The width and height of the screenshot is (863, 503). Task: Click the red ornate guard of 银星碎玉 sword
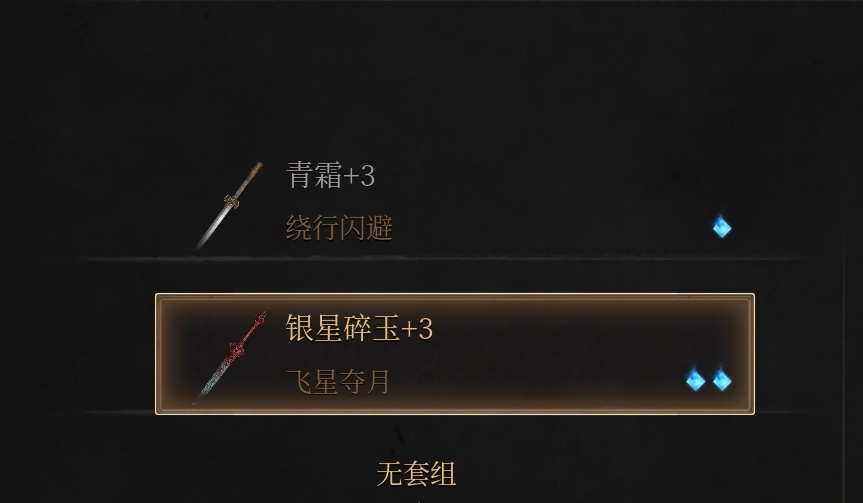[237, 348]
